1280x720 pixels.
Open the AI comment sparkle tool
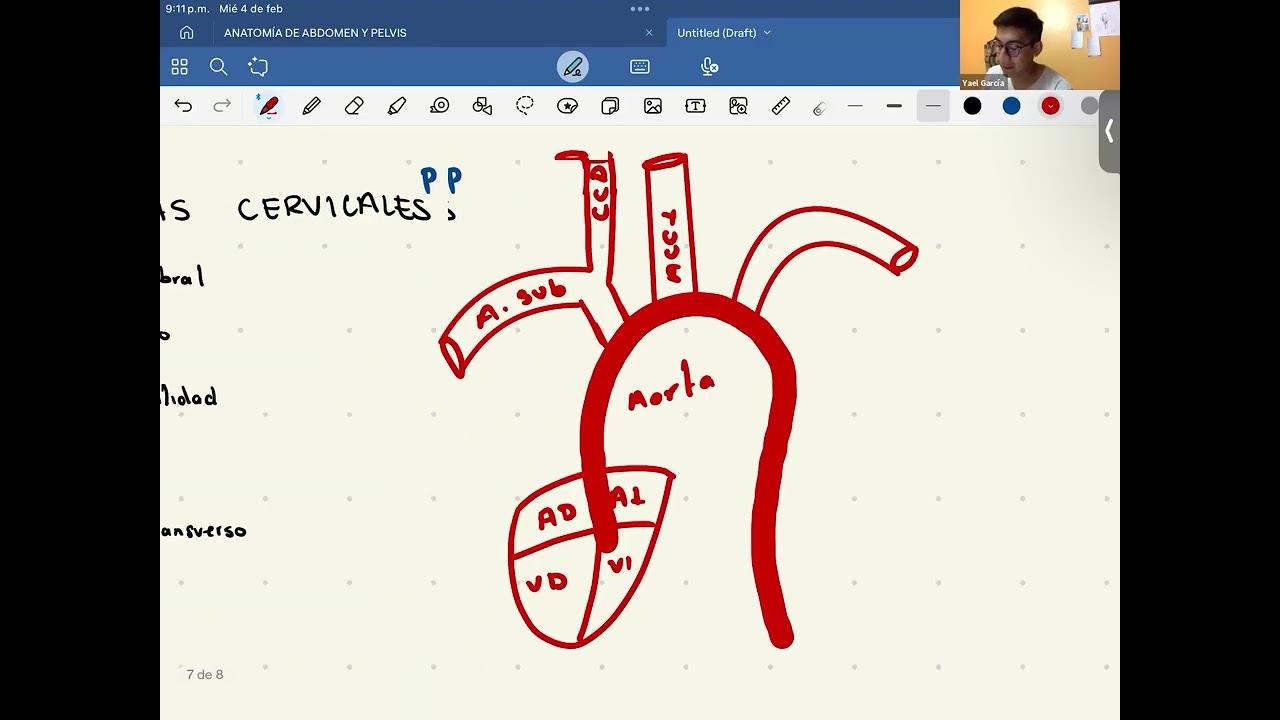258,67
